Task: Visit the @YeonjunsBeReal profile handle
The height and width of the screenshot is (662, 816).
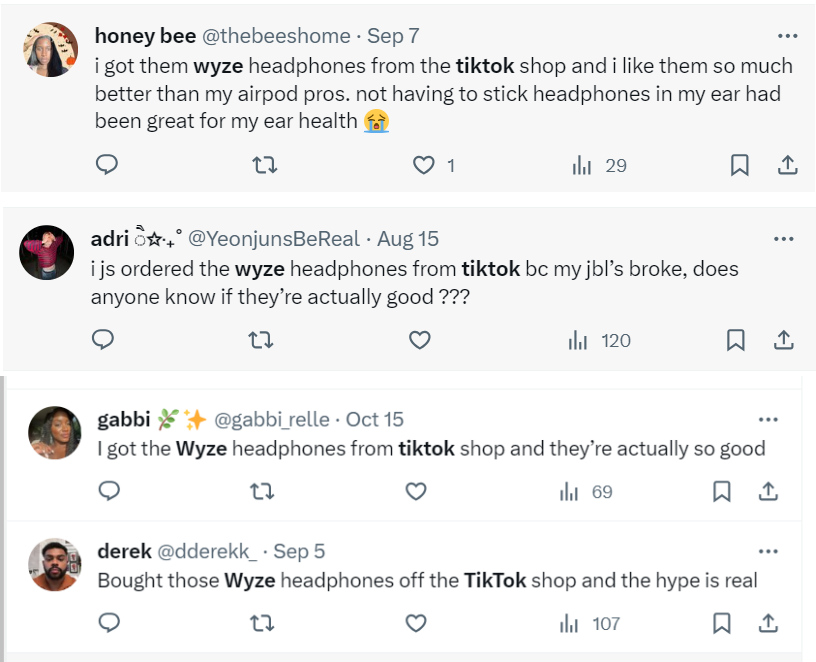Action: click(277, 239)
